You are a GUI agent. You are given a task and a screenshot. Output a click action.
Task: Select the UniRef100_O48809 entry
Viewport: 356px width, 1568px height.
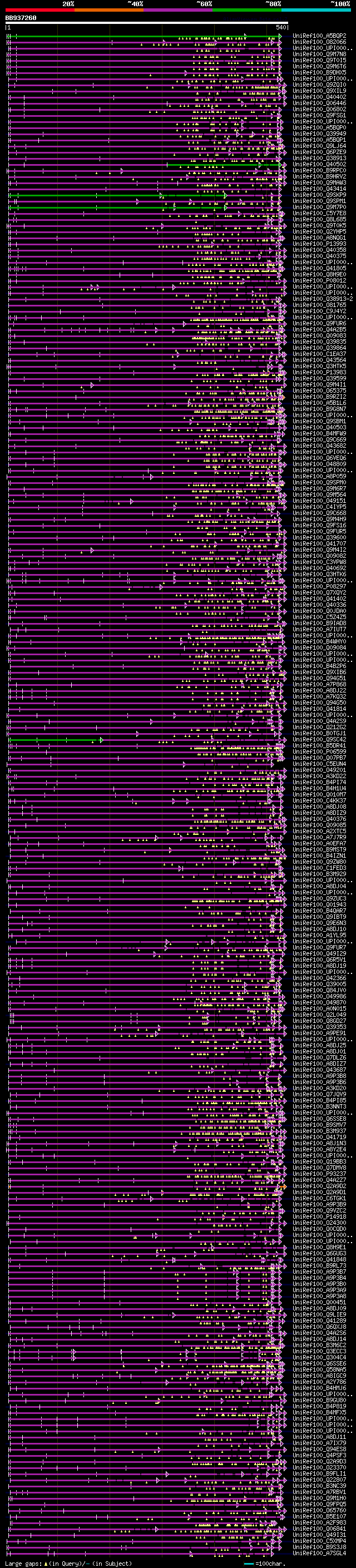(319, 464)
